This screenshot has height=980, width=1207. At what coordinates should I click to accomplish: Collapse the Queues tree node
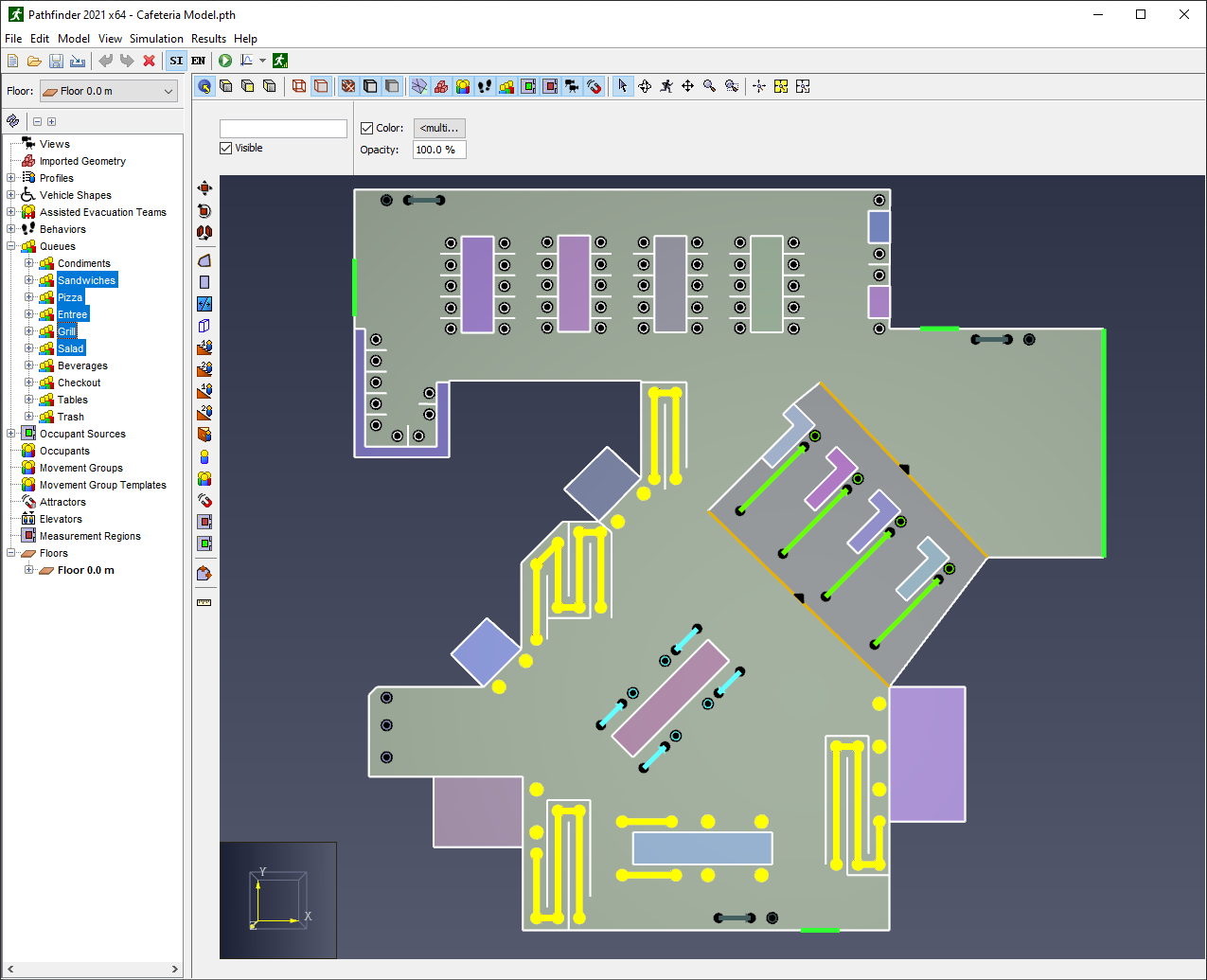tap(11, 246)
